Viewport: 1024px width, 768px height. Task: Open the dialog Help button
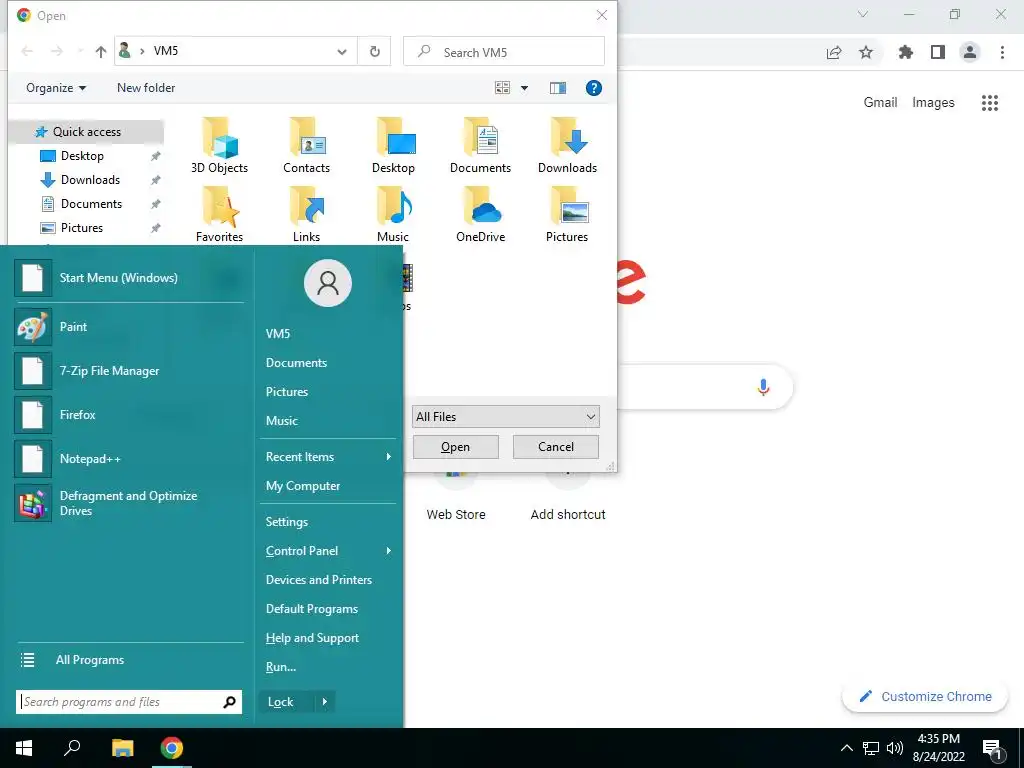point(594,88)
